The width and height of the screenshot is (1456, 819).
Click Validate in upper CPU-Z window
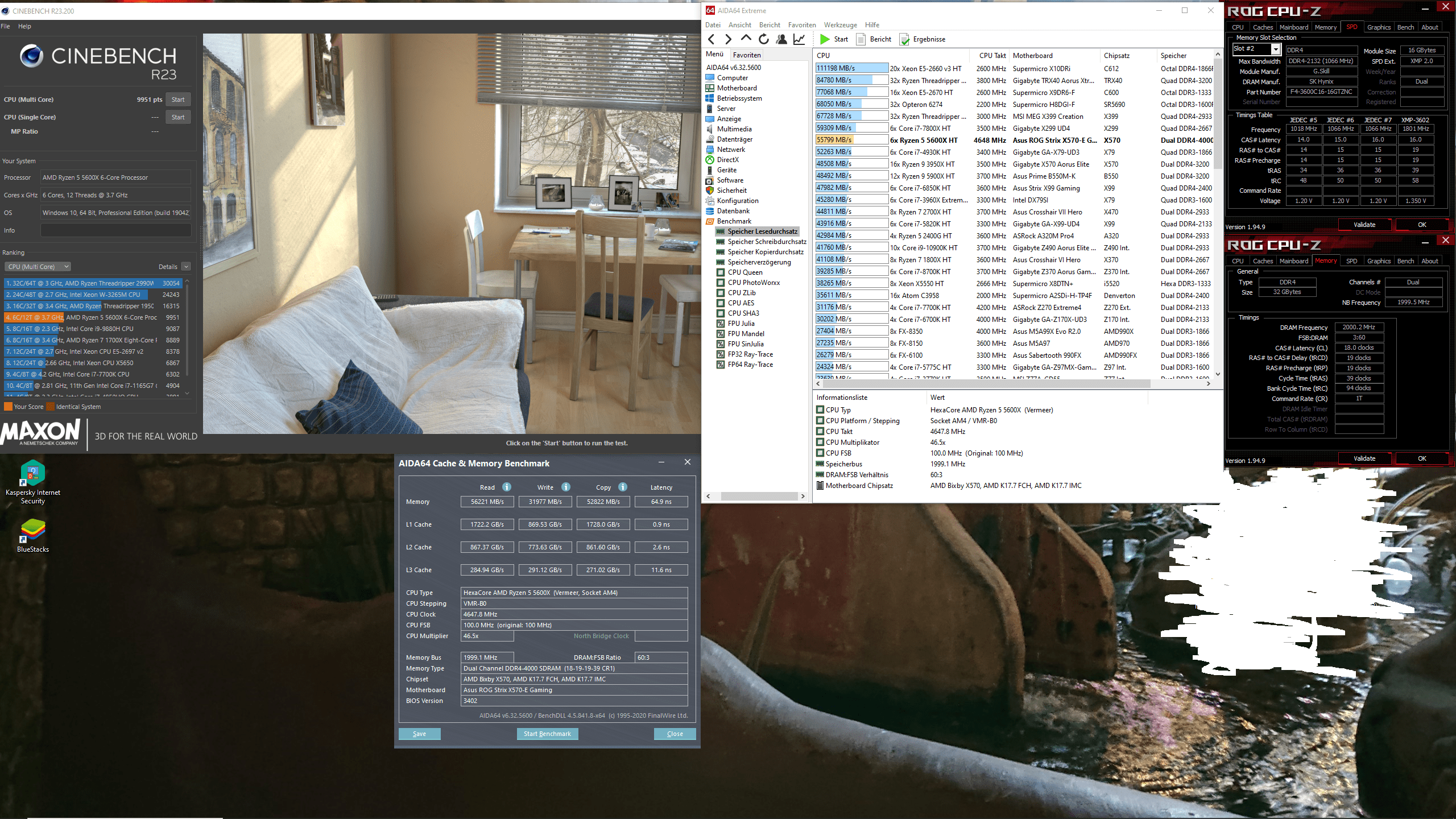[1364, 225]
